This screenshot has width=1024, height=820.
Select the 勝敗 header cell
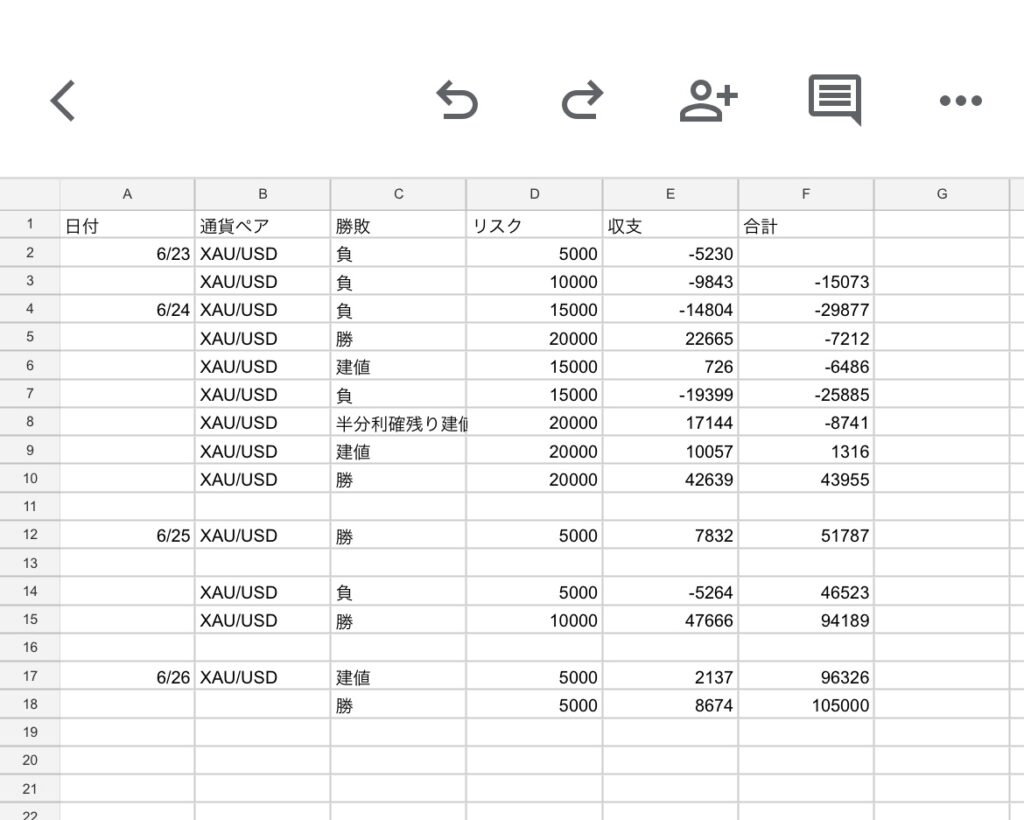pos(398,225)
